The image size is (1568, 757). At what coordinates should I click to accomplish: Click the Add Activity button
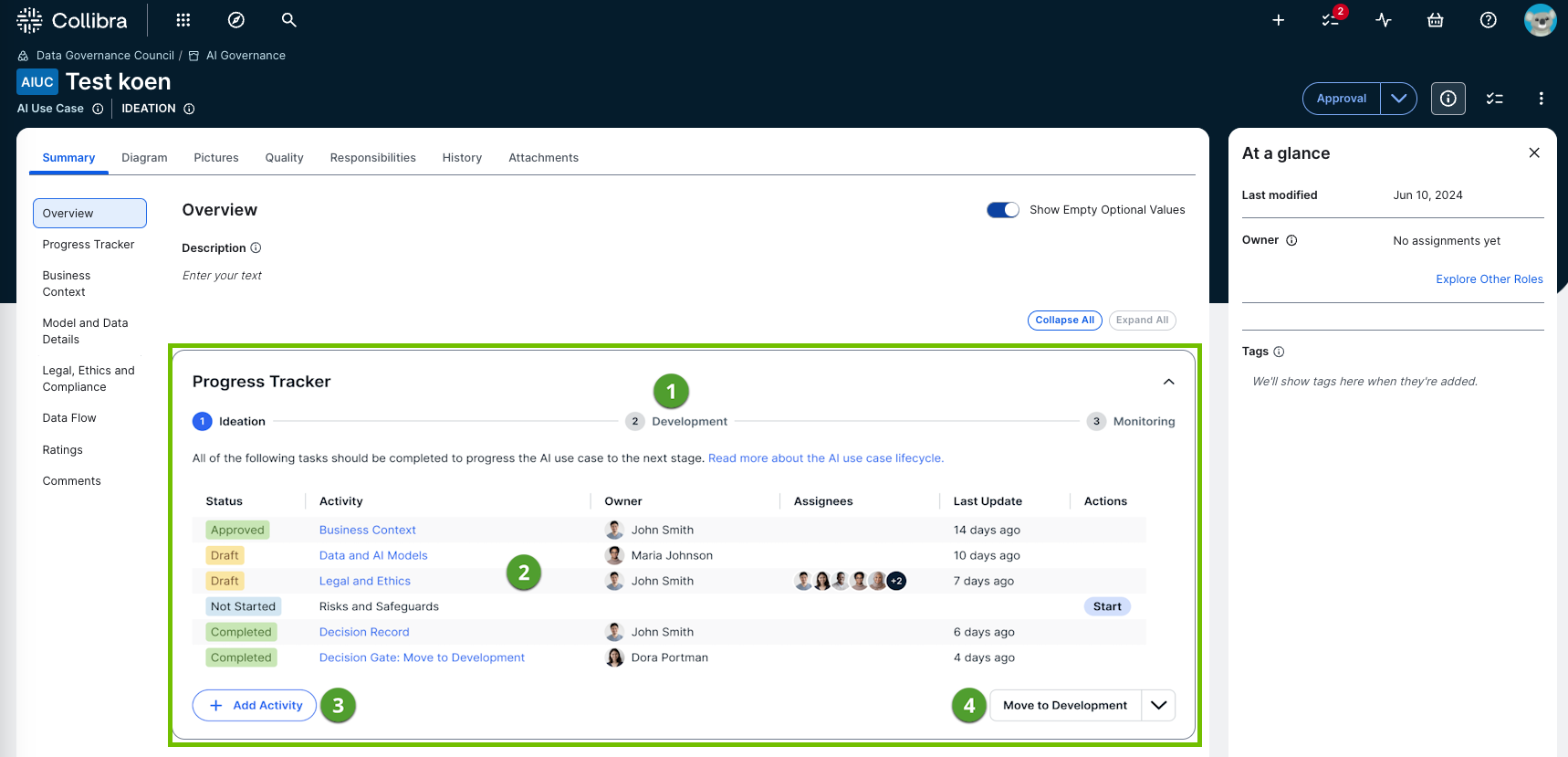coord(255,705)
